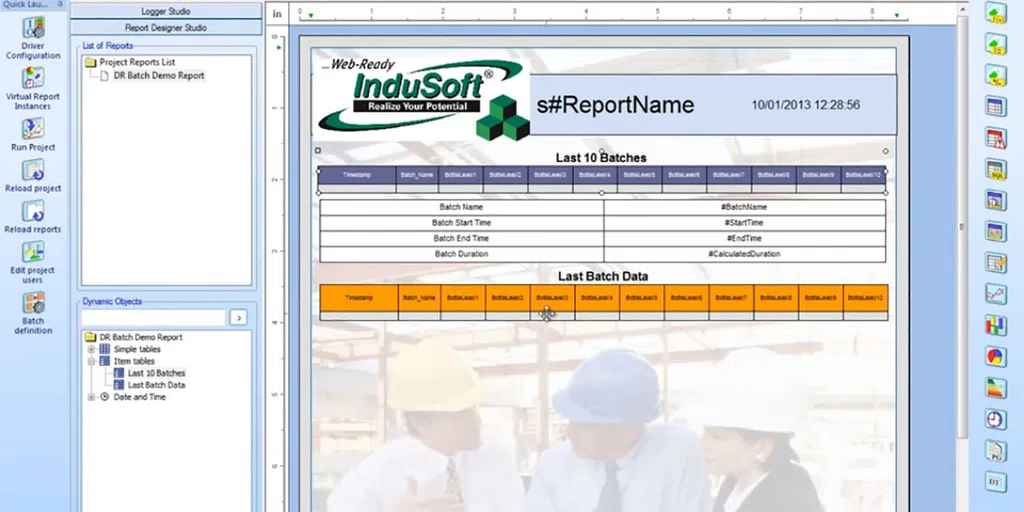1024x512 pixels.
Task: Select Last Batch Data tree item
Action: click(156, 385)
